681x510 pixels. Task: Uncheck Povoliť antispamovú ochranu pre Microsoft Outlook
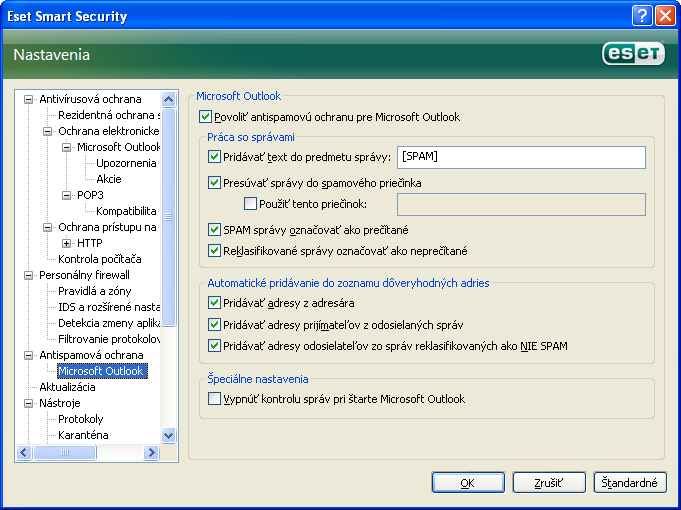pos(205,117)
